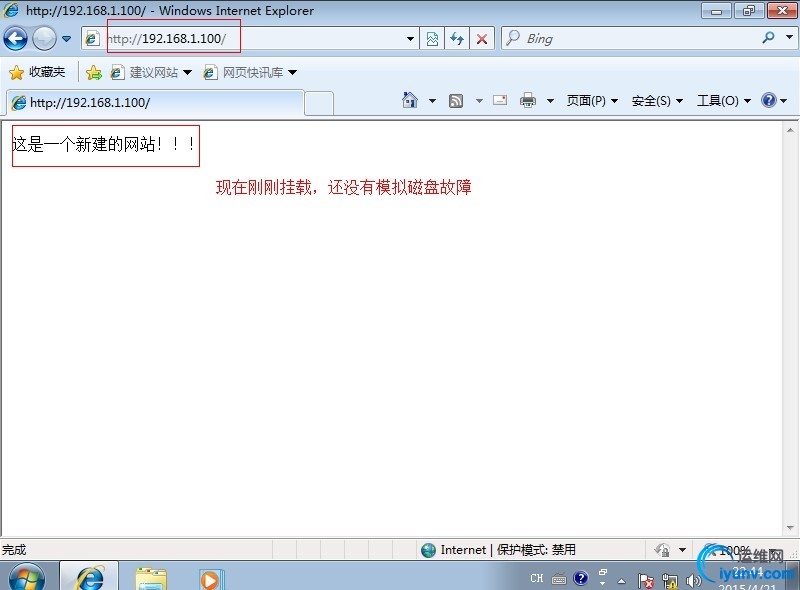Refresh the page with the refresh icon
The width and height of the screenshot is (800, 590).
pyautogui.click(x=457, y=39)
